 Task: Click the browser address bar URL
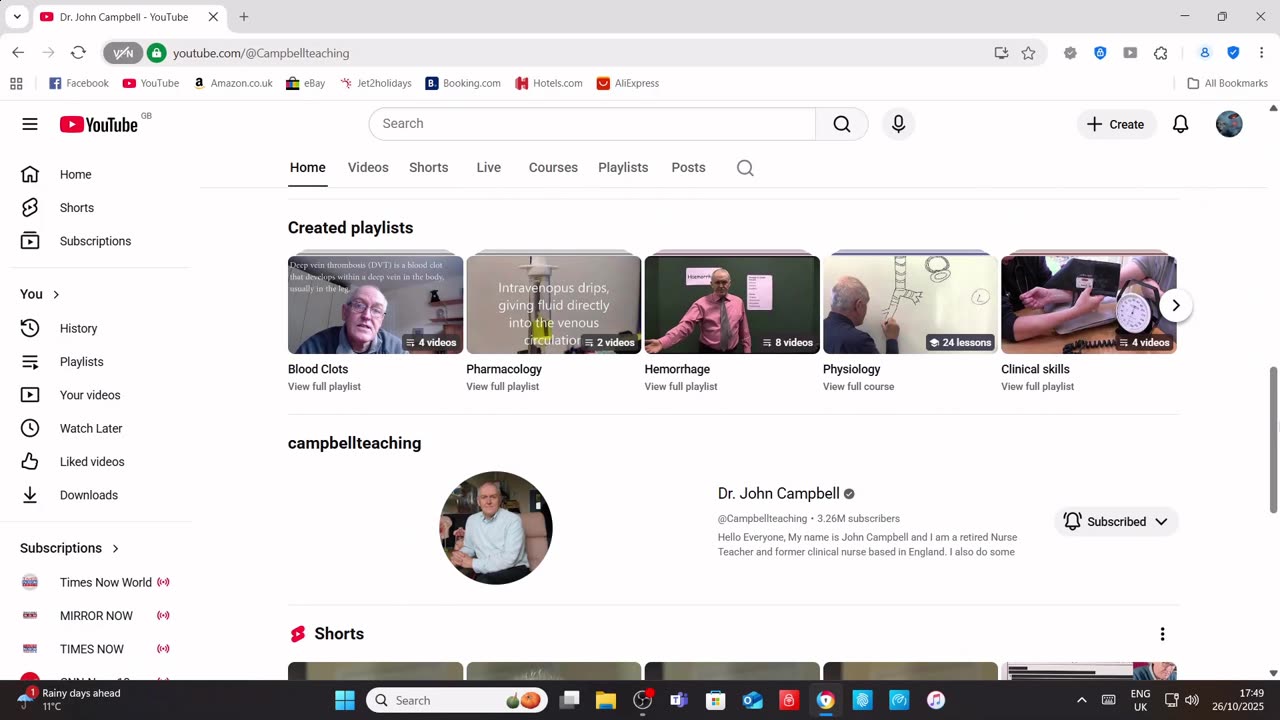click(261, 53)
